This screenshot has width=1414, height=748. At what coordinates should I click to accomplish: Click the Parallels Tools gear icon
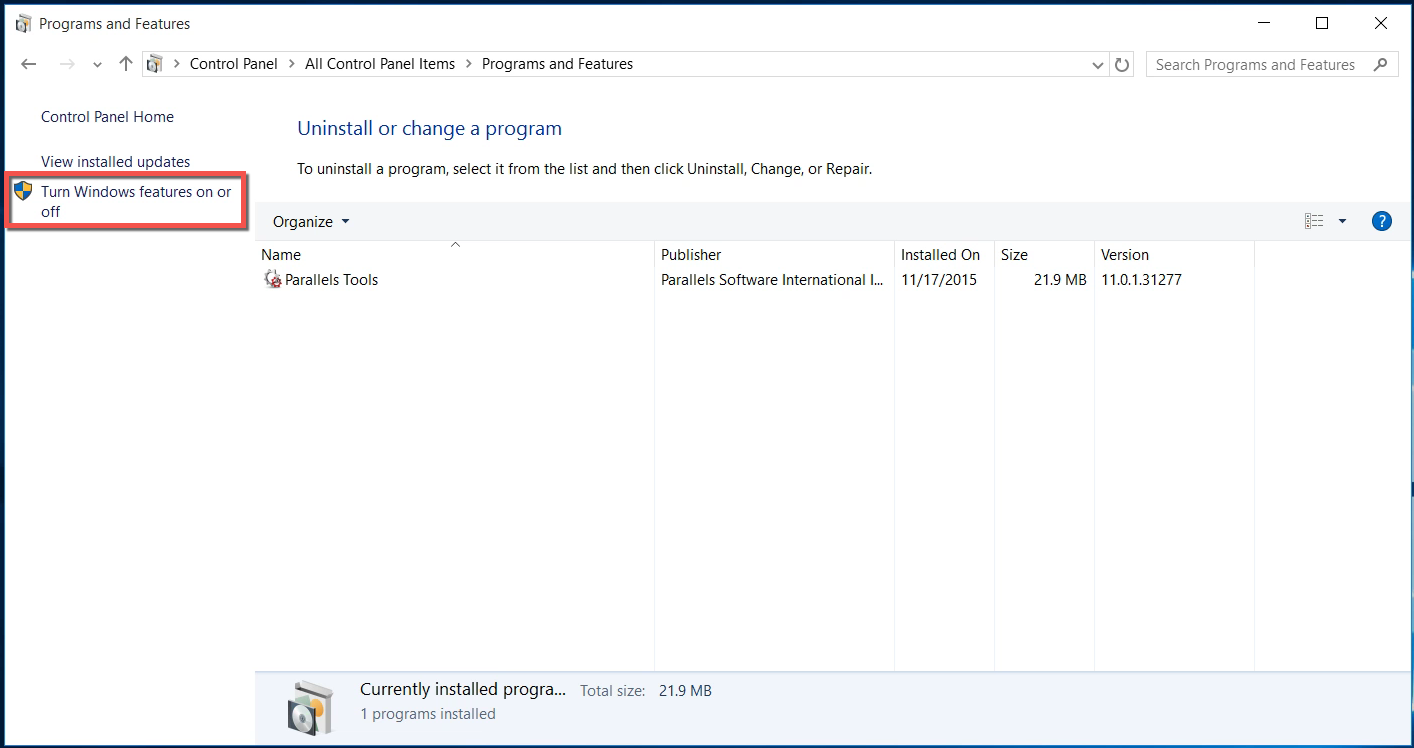[x=272, y=280]
